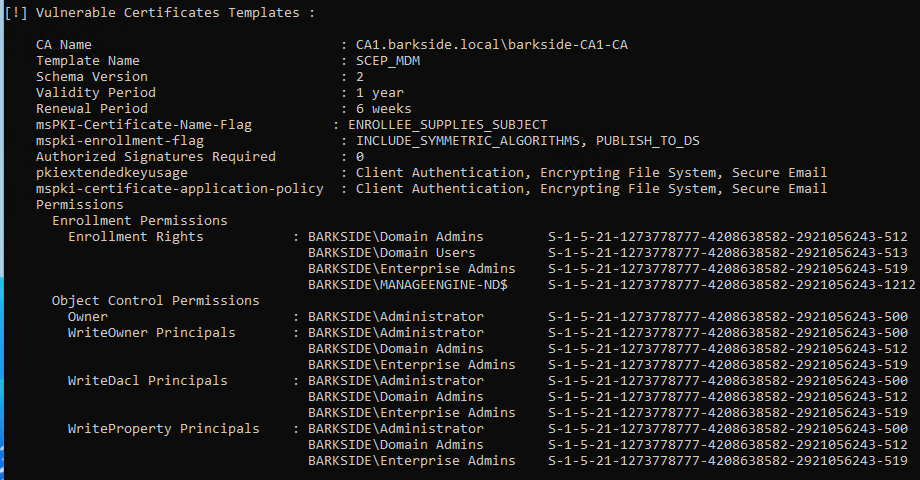
Task: Click the Enrollment Permissions heading
Action: click(139, 220)
